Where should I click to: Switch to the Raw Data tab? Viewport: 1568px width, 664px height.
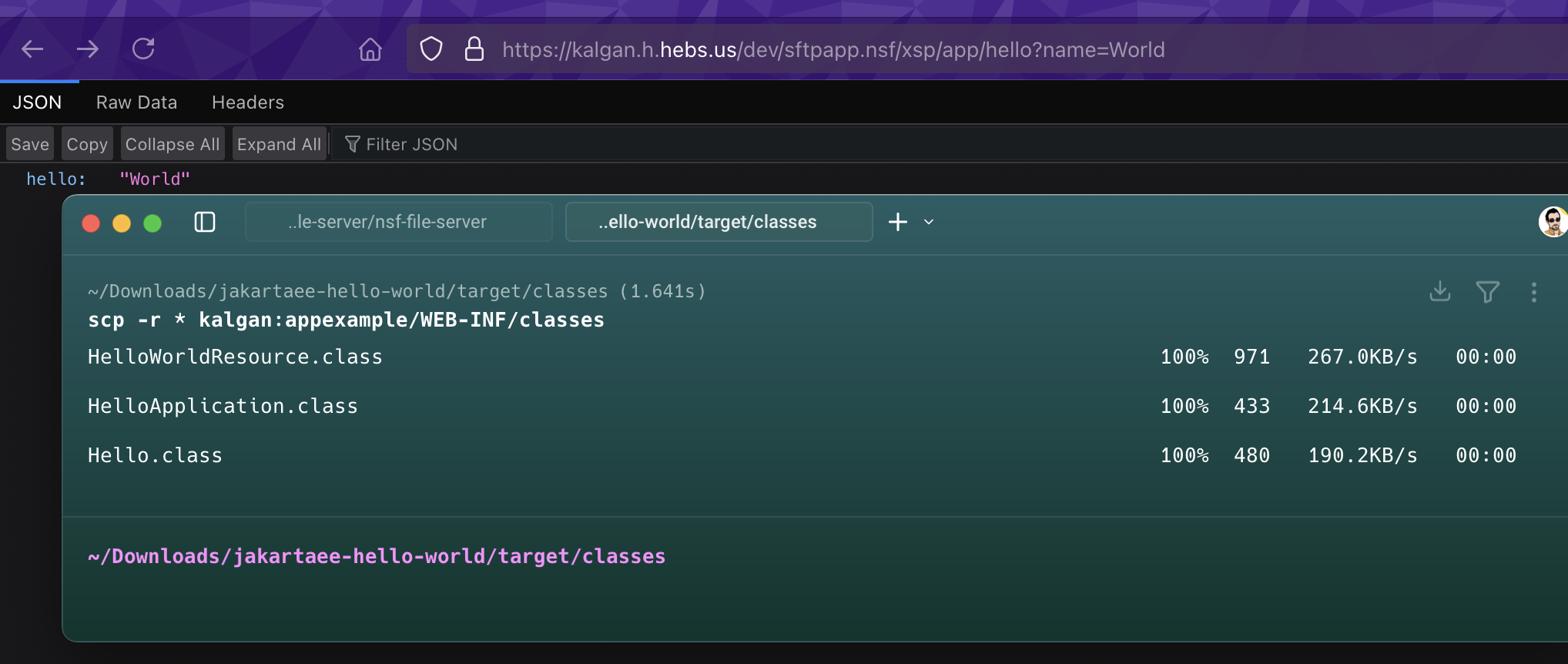coord(136,102)
